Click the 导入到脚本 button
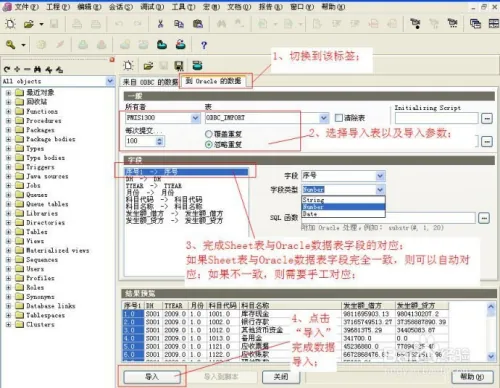This screenshot has width=500, height=388. 221,377
